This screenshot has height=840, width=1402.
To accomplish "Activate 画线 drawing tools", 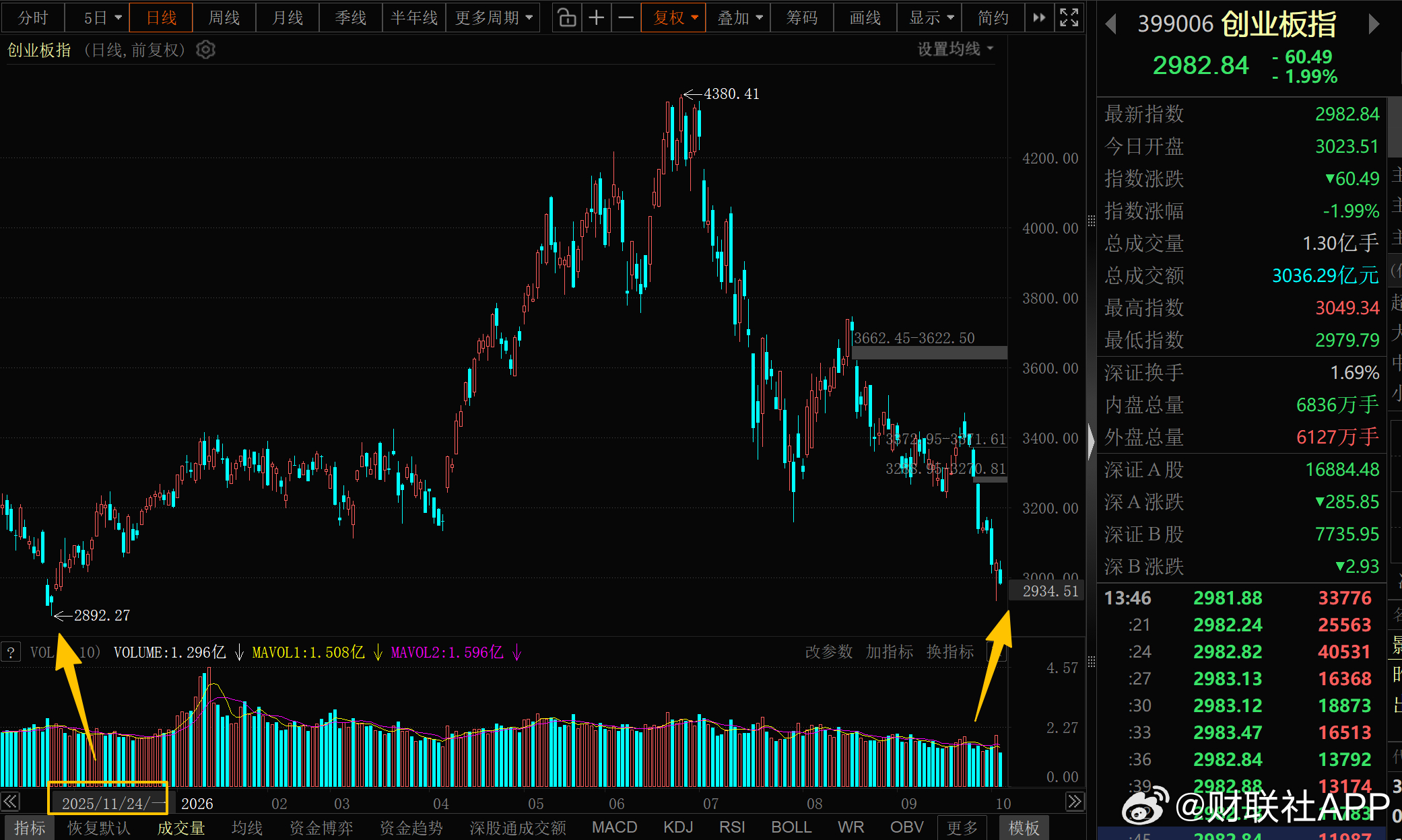I will pos(865,18).
